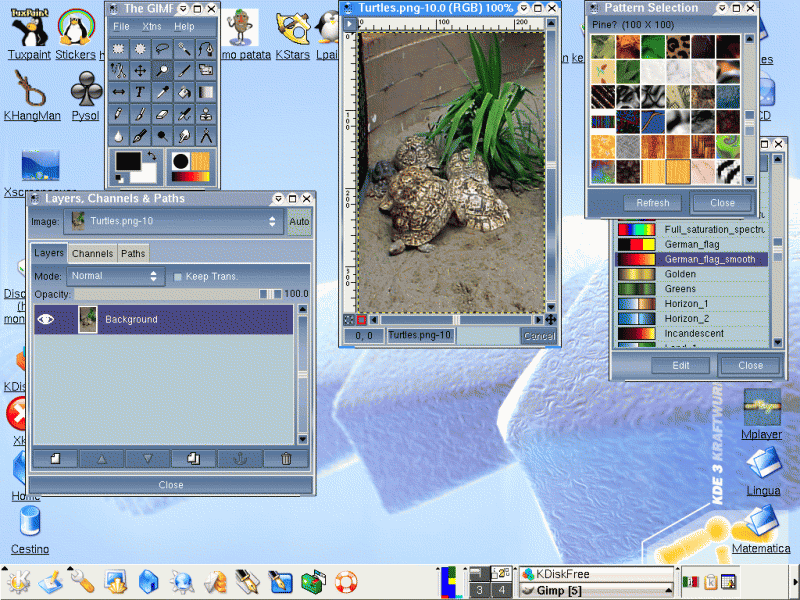This screenshot has width=800, height=600.
Task: Switch to the Paths tab
Action: click(133, 254)
